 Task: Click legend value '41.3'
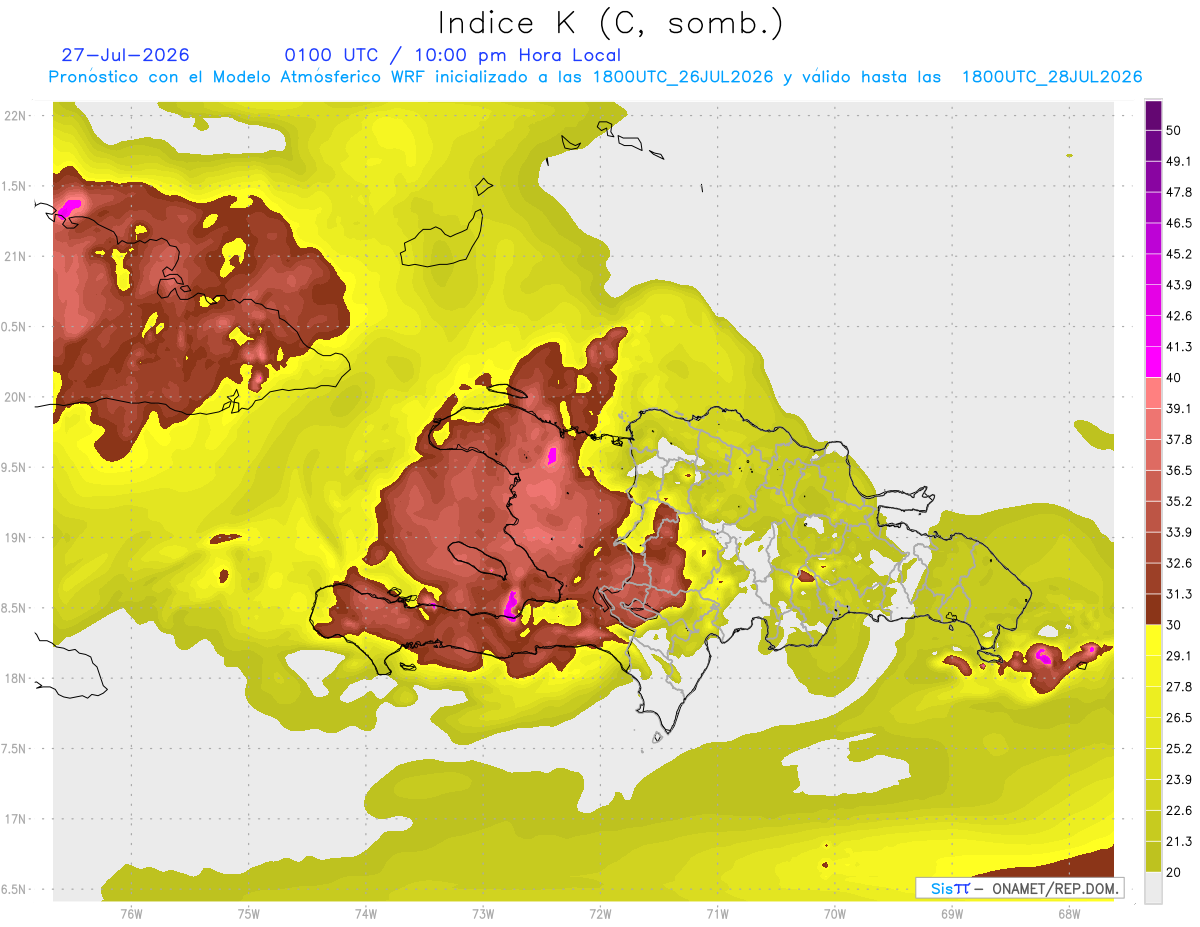(1179, 347)
